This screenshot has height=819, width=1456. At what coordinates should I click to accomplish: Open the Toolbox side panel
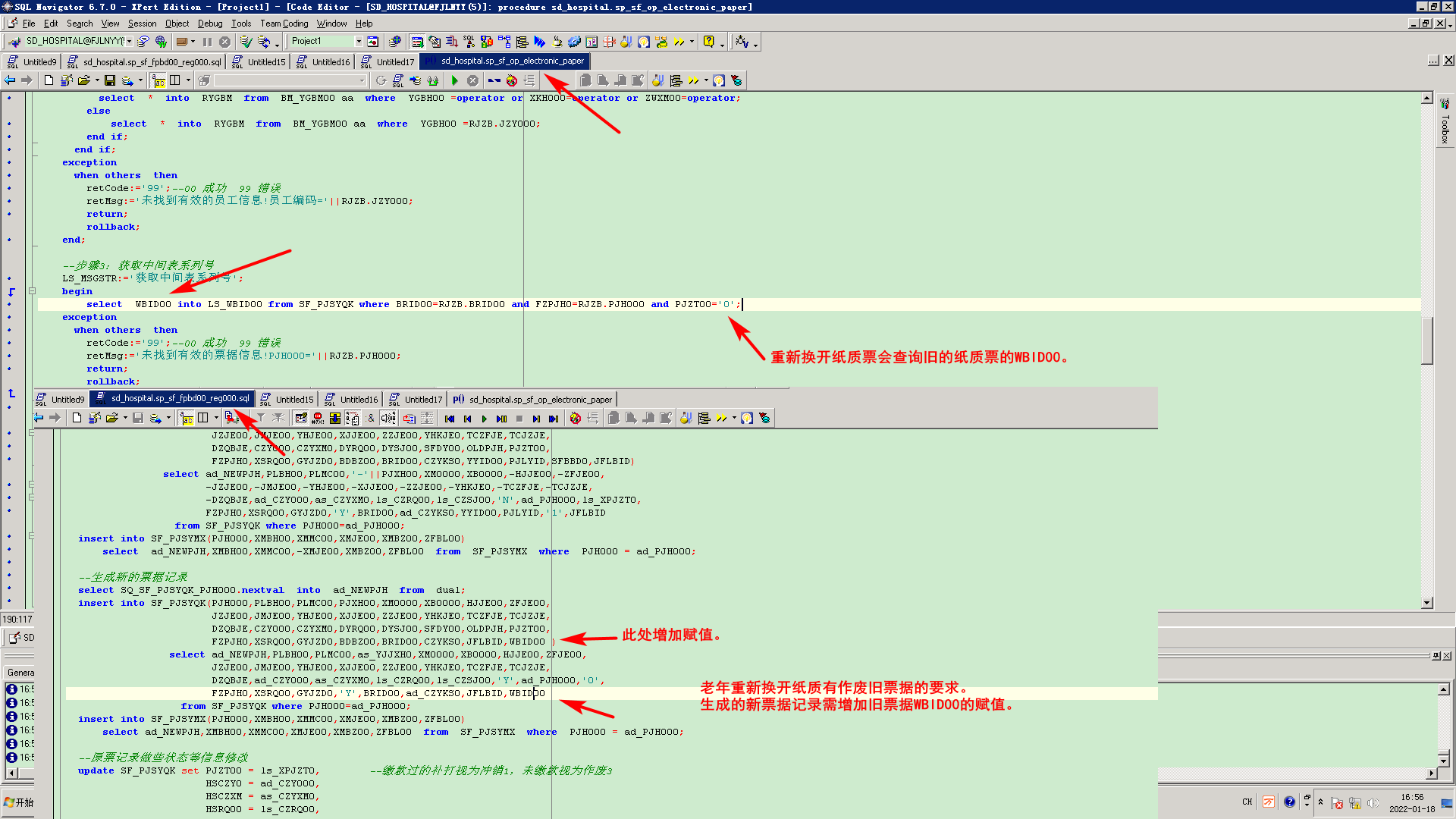point(1445,125)
